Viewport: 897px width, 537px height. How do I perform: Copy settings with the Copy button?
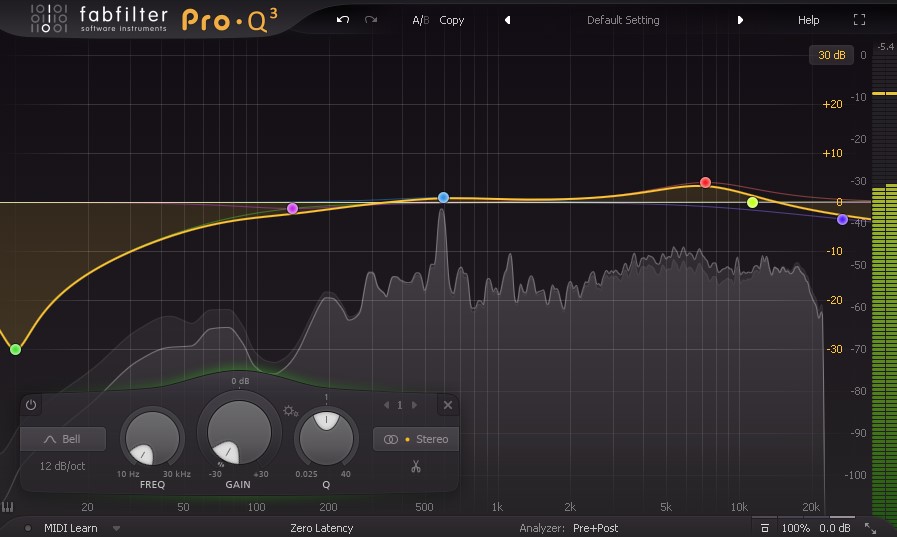tap(451, 20)
